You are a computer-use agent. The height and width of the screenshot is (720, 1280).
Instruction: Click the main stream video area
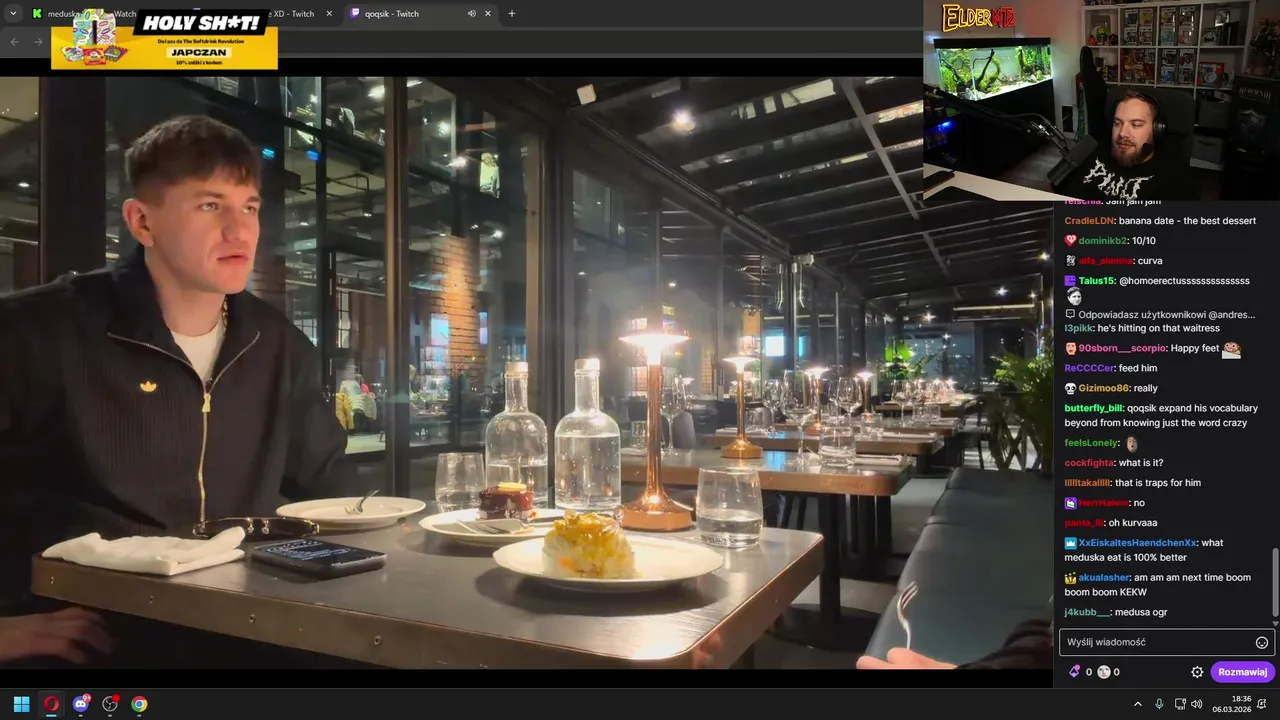pos(526,372)
